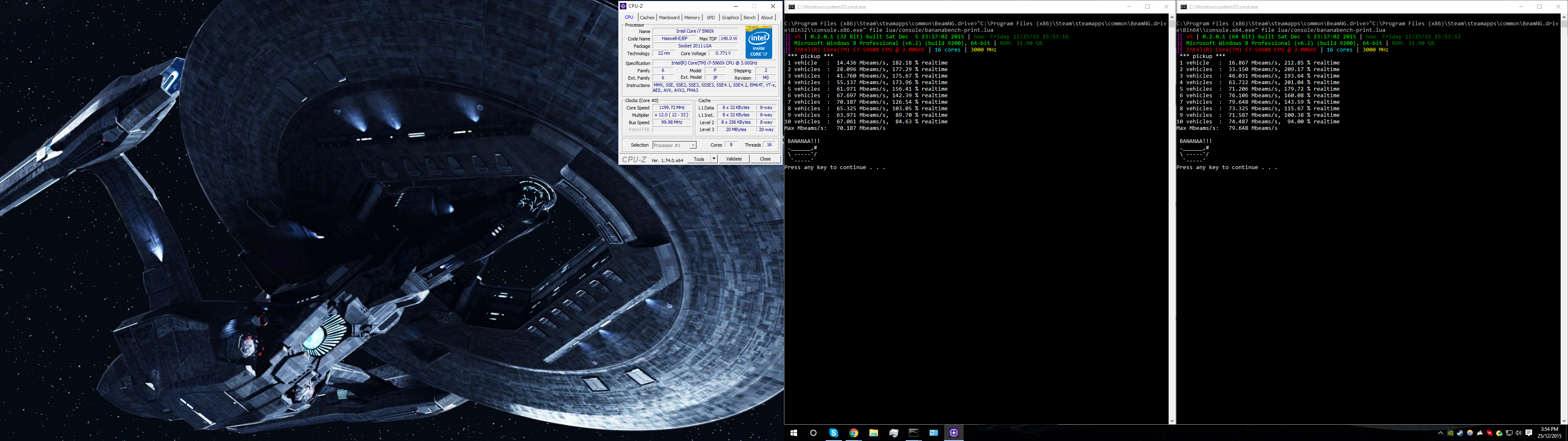This screenshot has height=441, width=1568.
Task: Open the volume speaker tray icon
Action: [1519, 433]
